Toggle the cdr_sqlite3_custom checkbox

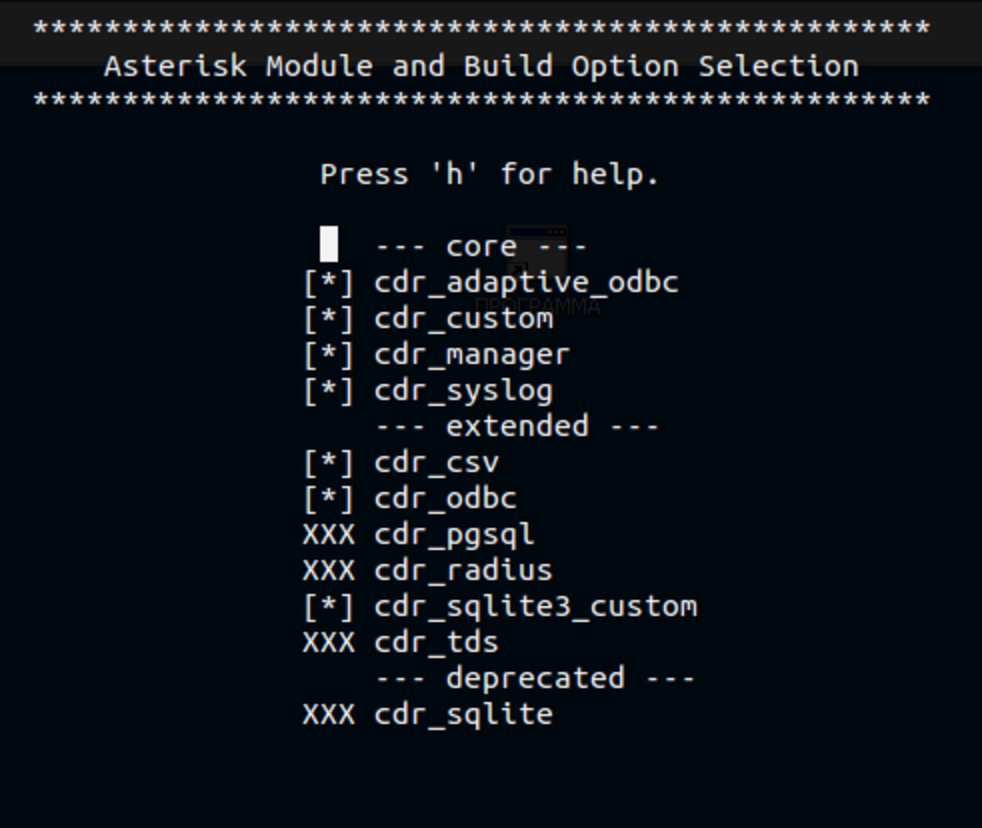point(329,607)
